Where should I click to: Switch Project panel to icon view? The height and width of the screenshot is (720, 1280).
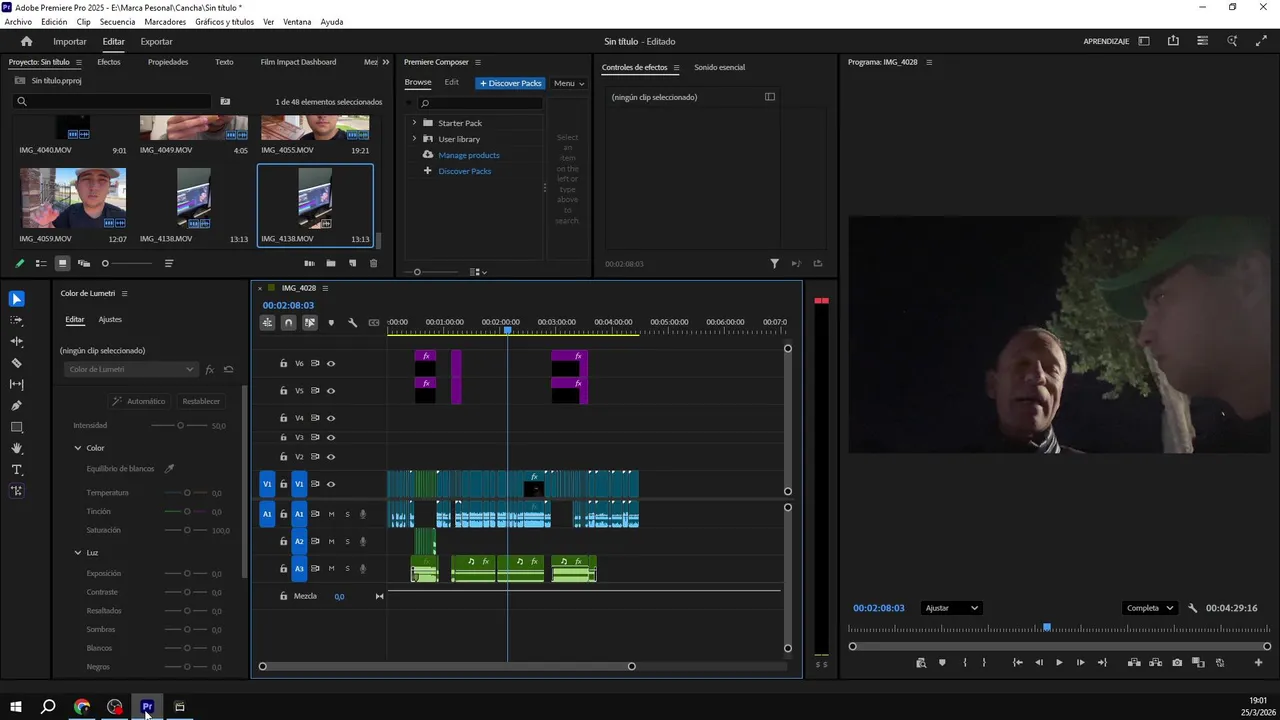[62, 263]
